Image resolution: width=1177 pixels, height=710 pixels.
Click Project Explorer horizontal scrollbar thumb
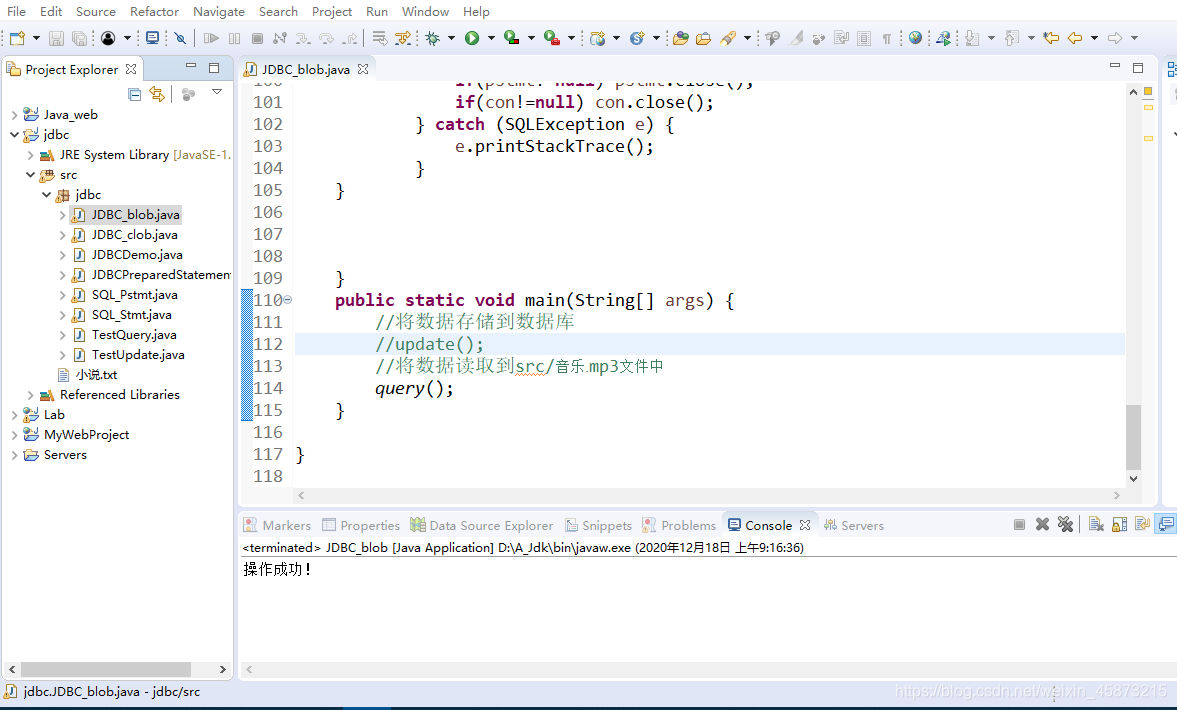click(x=106, y=669)
